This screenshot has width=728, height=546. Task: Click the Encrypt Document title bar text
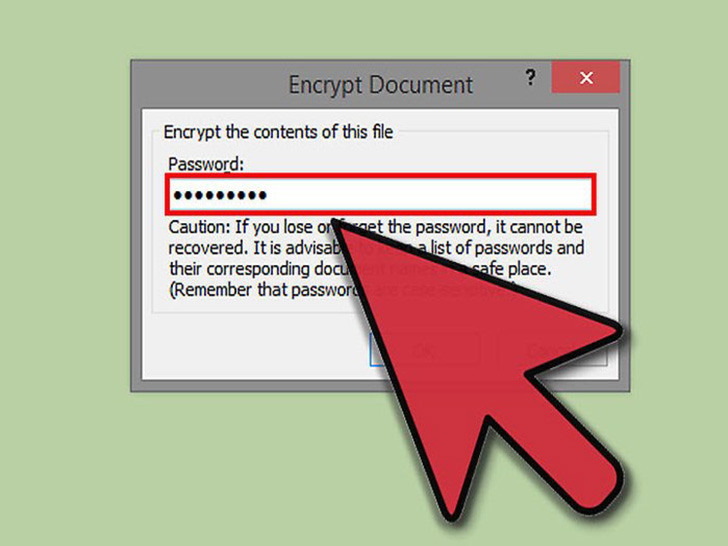pyautogui.click(x=380, y=84)
